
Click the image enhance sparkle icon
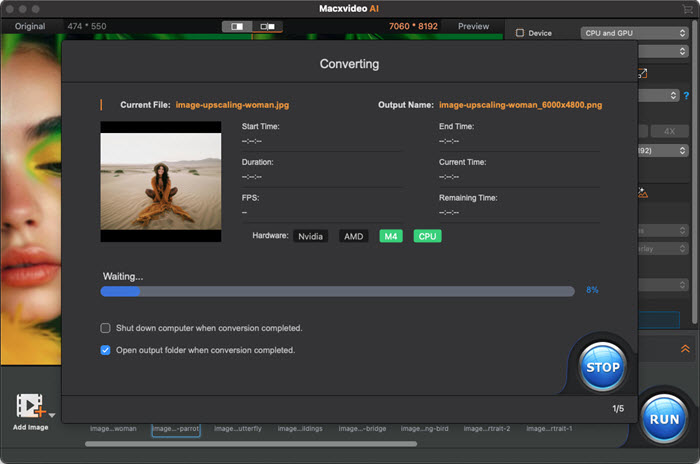[642, 193]
